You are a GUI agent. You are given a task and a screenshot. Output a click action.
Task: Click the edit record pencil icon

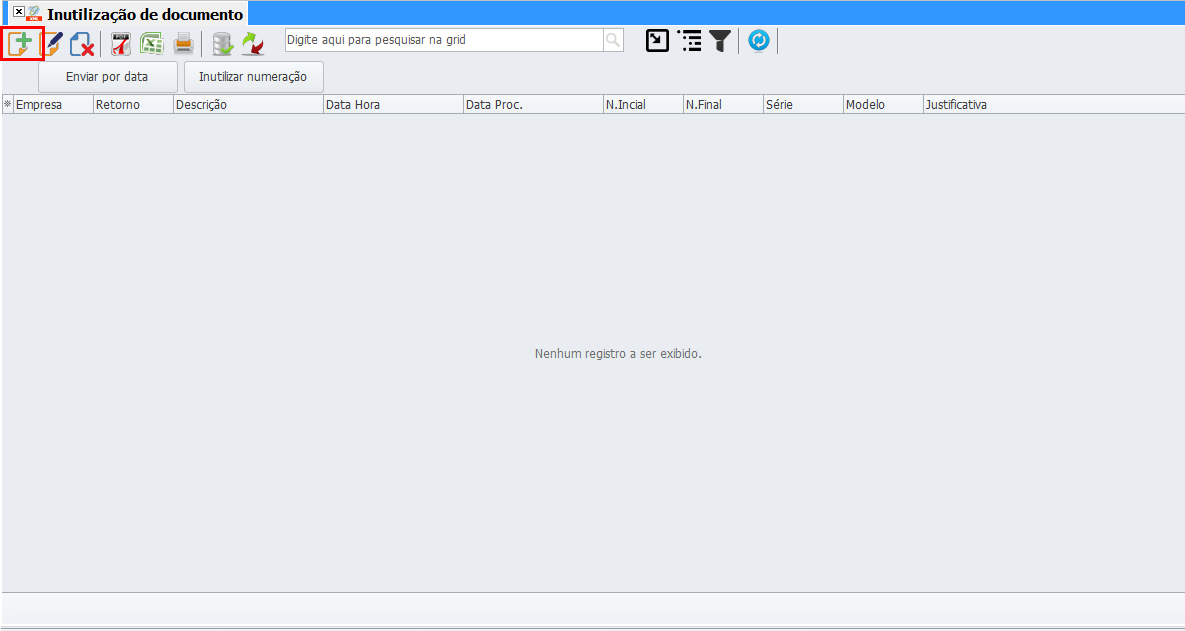point(53,43)
